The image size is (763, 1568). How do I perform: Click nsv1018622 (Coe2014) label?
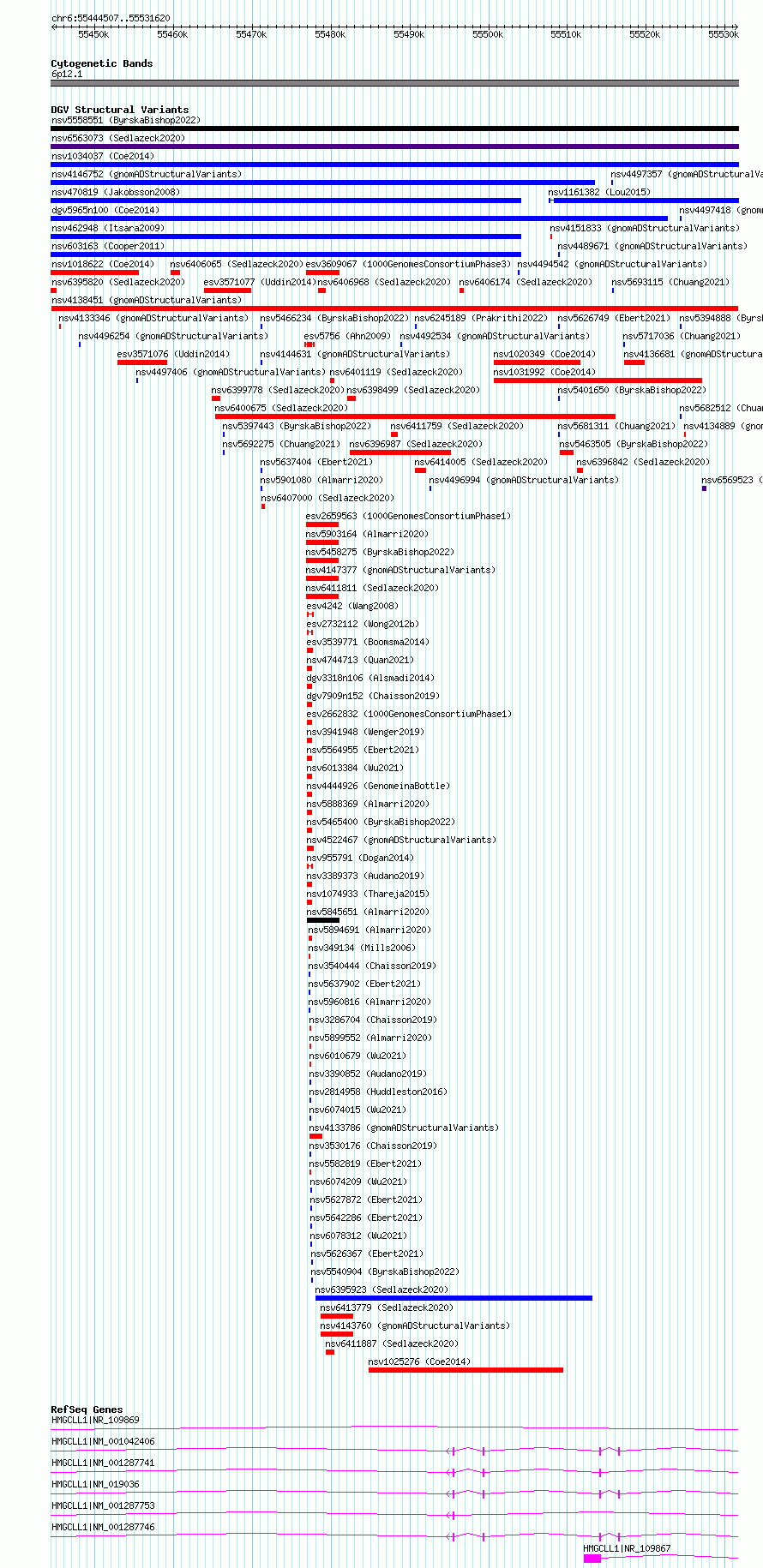click(103, 264)
